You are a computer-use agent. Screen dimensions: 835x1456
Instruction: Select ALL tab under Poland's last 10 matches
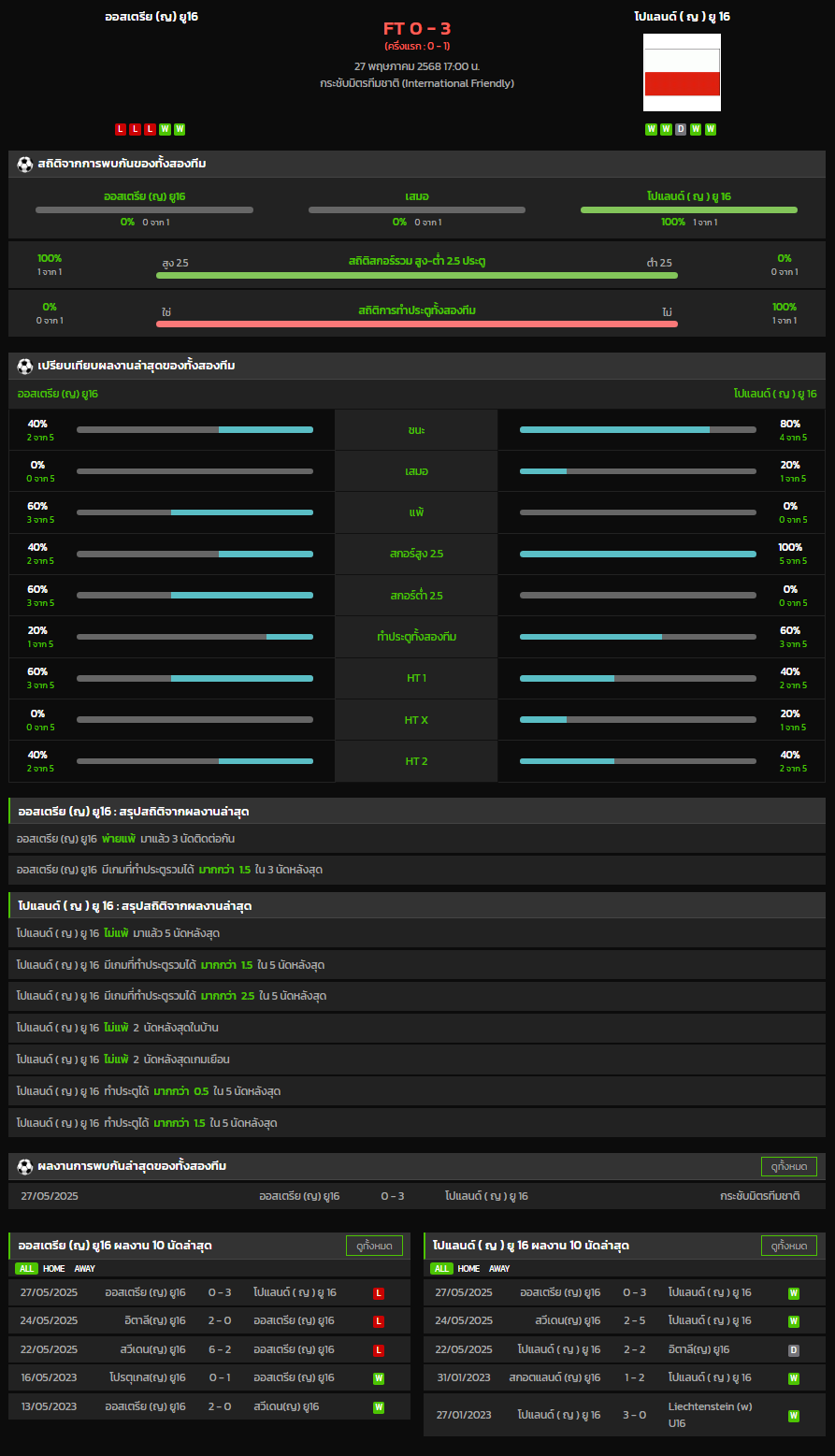click(441, 1269)
